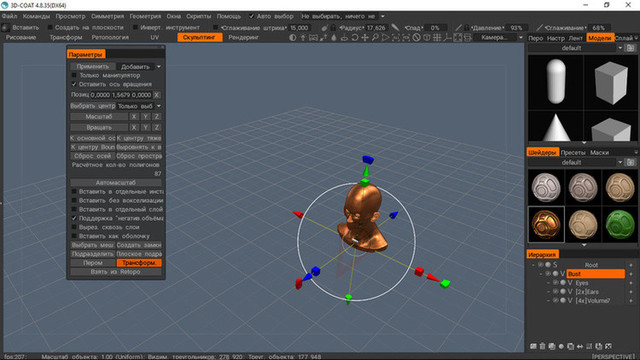The image size is (640, 360).
Task: Click the brush icon before the Спад field
Action: point(395,27)
